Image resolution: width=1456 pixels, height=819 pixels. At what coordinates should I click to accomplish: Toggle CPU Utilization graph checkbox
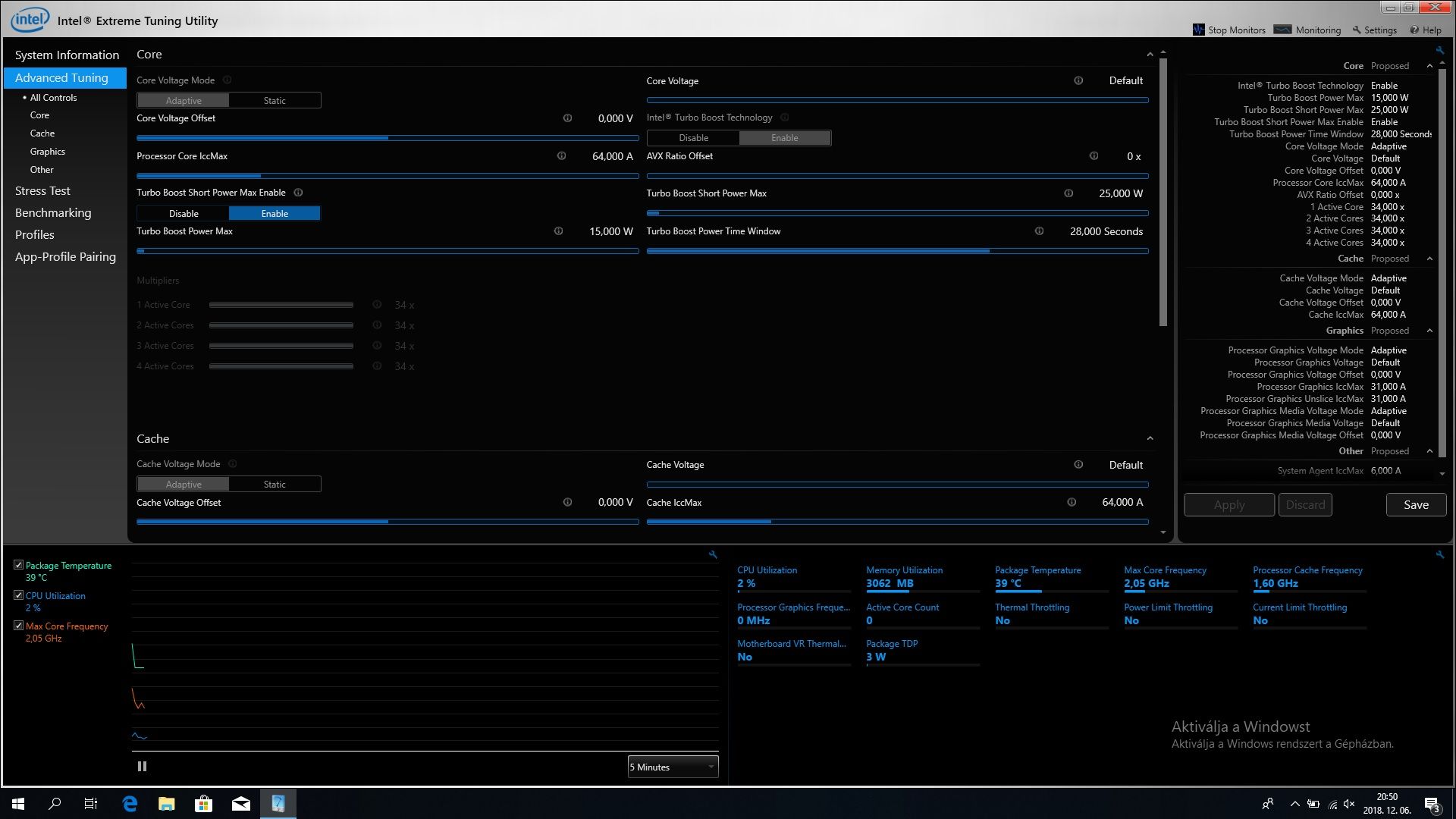[x=18, y=595]
